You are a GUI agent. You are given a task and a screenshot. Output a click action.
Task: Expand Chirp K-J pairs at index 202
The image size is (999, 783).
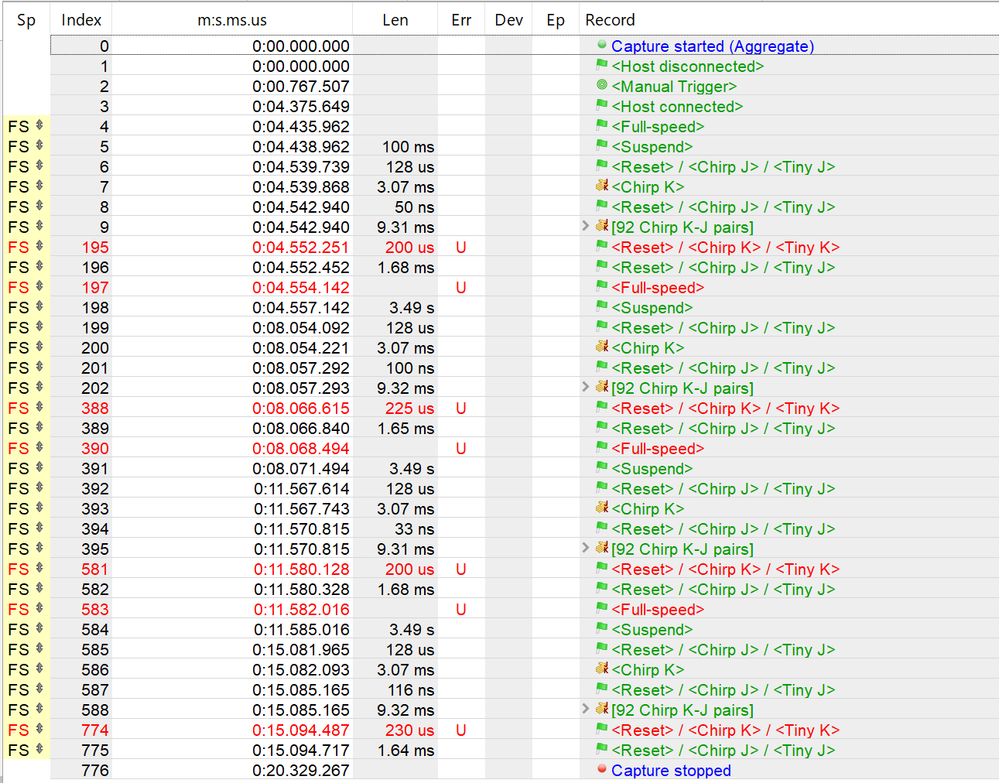(586, 387)
